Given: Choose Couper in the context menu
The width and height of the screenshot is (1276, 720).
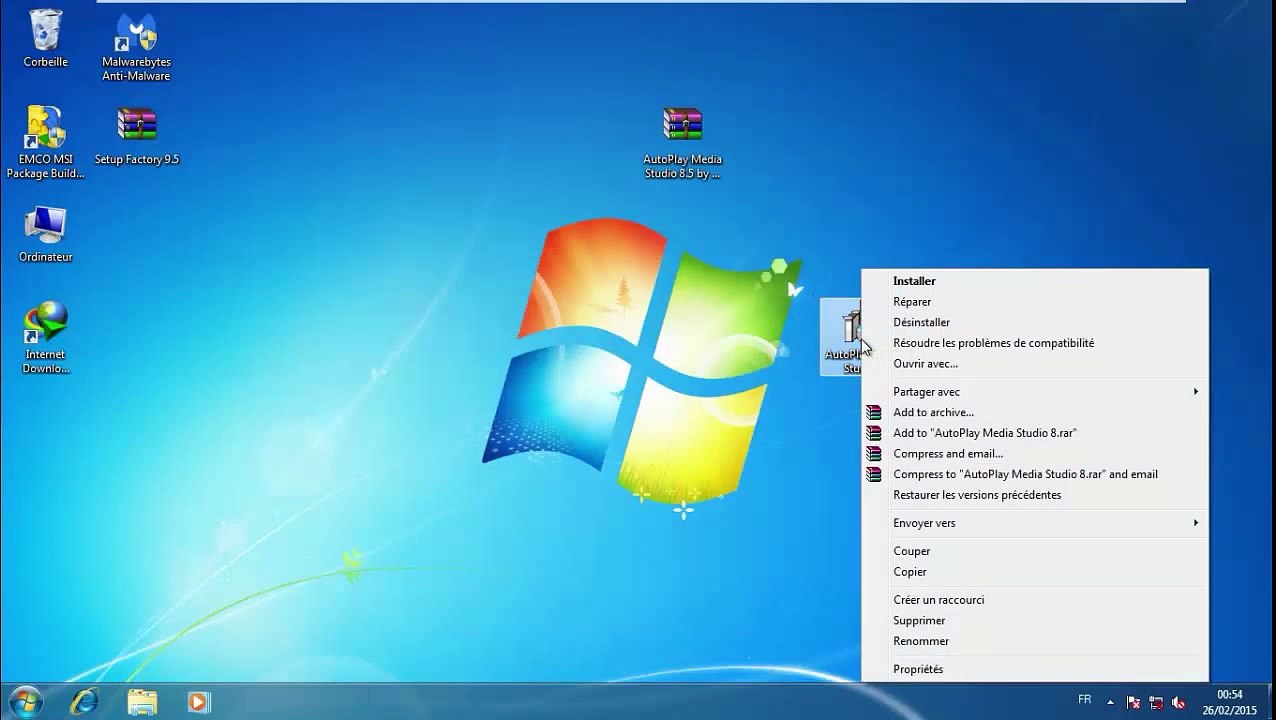Looking at the screenshot, I should 1035,551.
